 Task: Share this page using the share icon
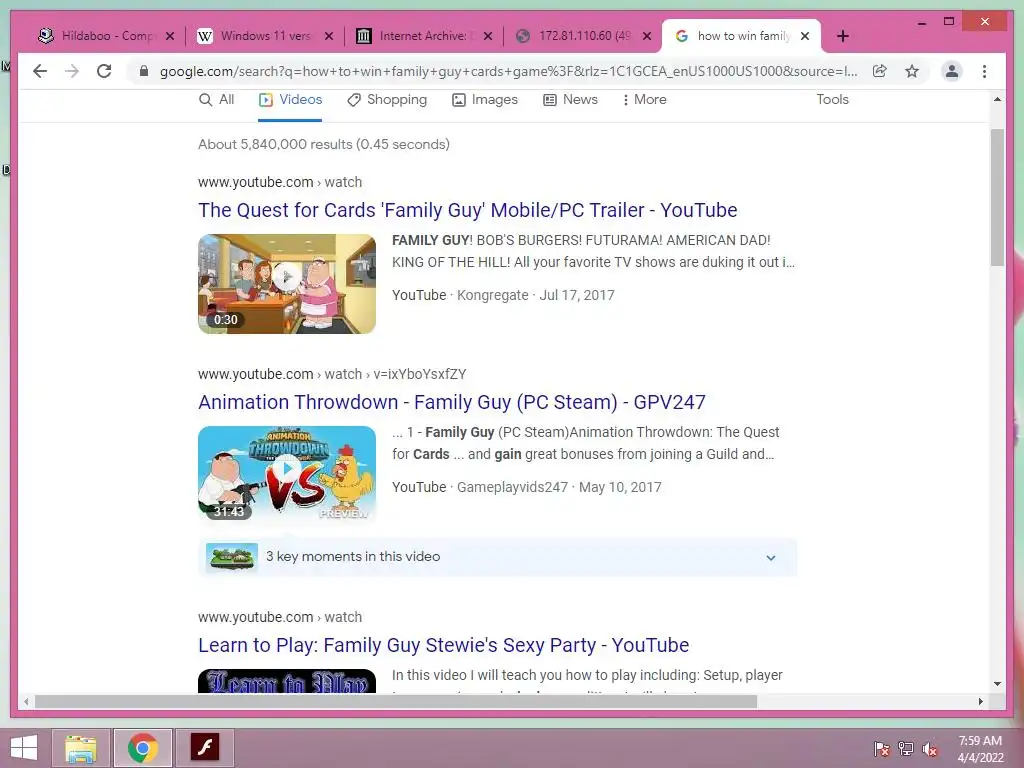point(880,71)
